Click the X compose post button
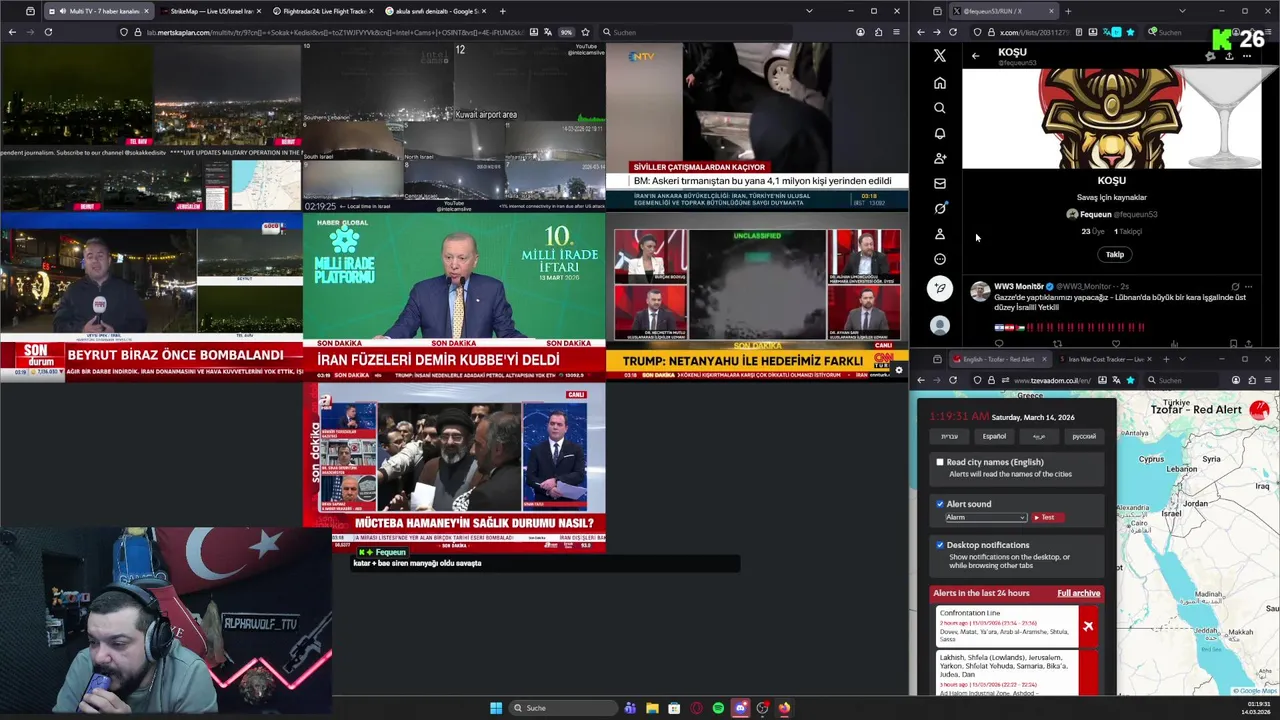Image resolution: width=1280 pixels, height=720 pixels. (x=939, y=288)
